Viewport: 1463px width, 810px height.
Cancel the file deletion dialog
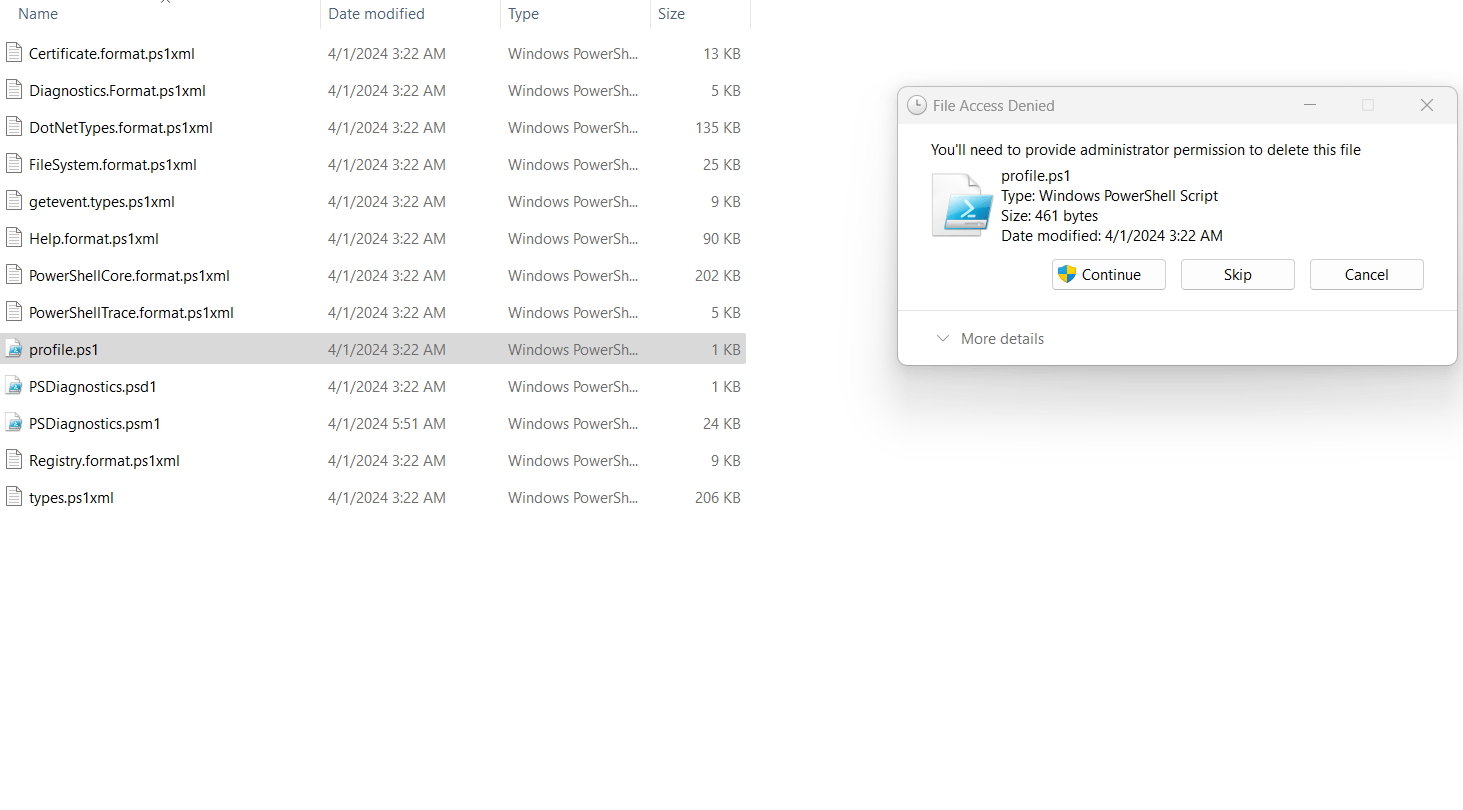[x=1366, y=274]
